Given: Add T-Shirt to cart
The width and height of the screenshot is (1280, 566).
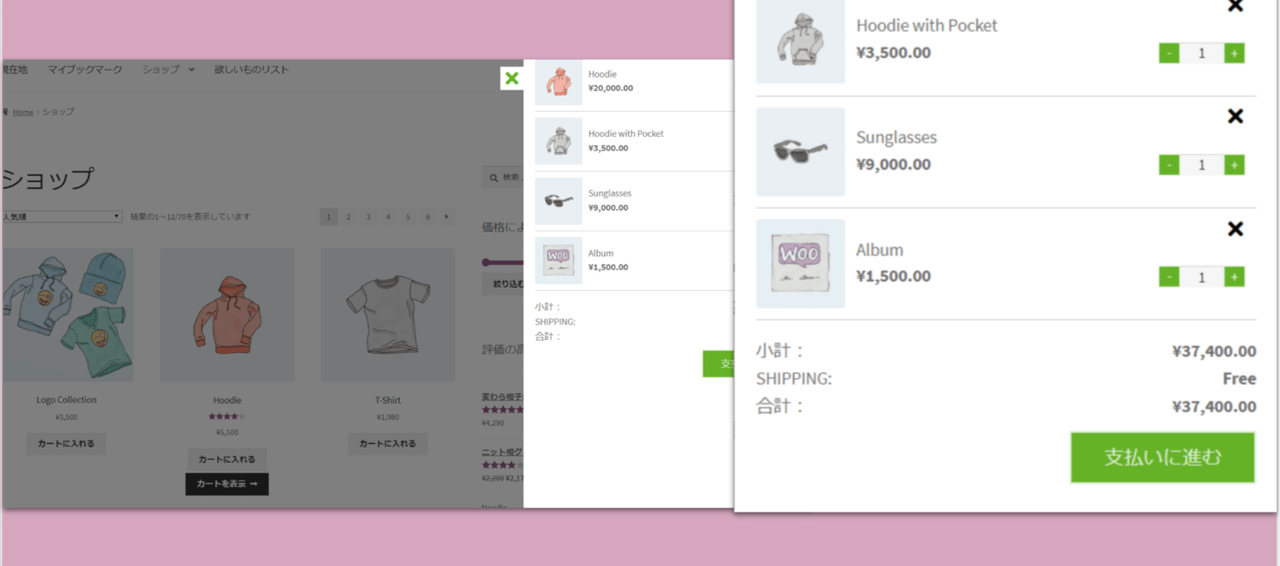Looking at the screenshot, I should coord(388,443).
